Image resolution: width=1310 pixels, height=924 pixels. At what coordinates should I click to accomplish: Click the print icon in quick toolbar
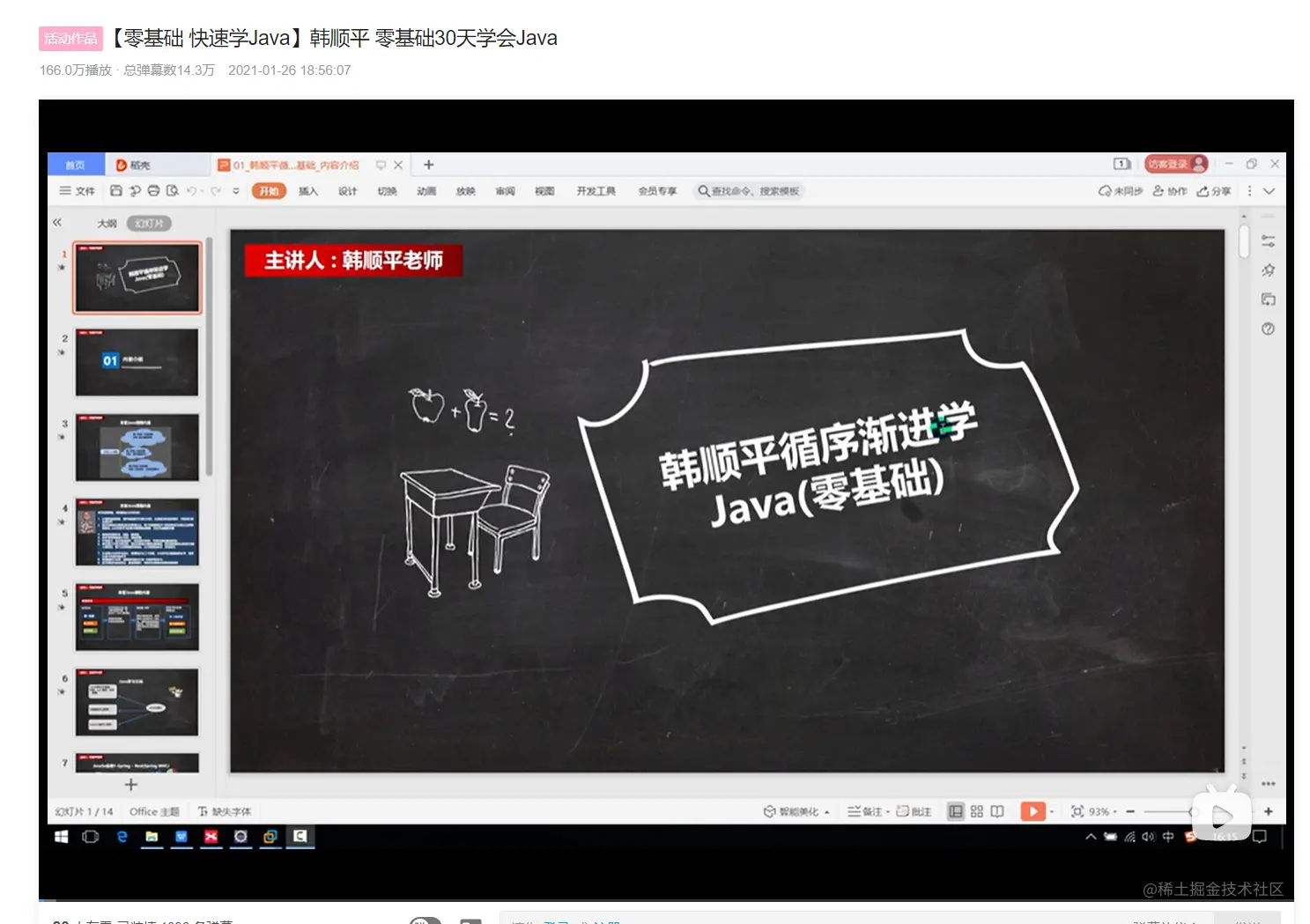(153, 191)
